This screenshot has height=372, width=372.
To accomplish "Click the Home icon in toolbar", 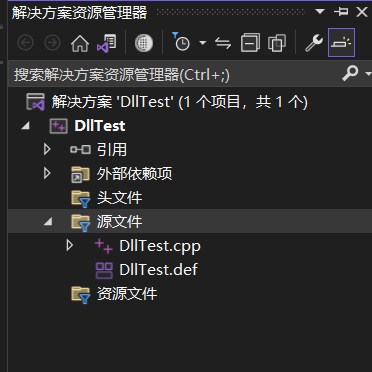I will (80, 43).
